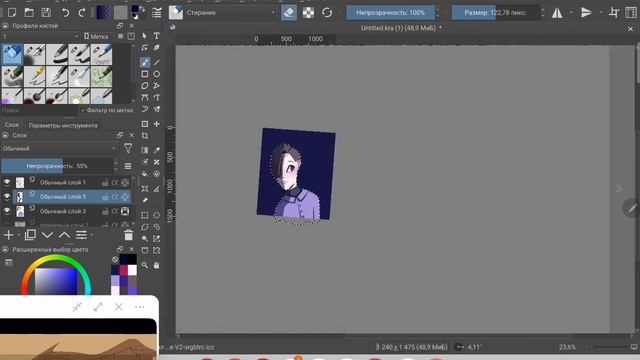Select the Measure tool
The width and height of the screenshot is (640, 360).
(156, 189)
